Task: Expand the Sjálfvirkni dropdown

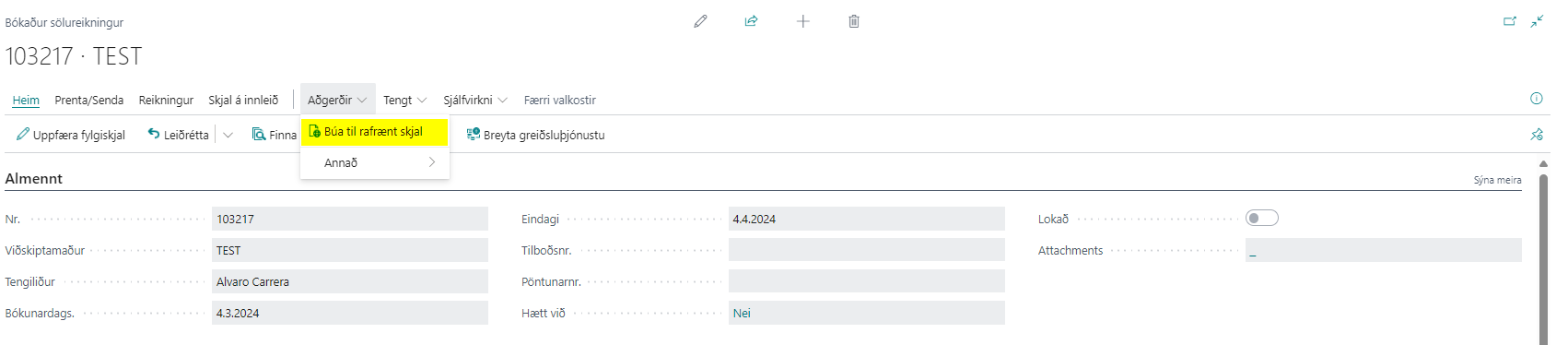Action: [474, 100]
